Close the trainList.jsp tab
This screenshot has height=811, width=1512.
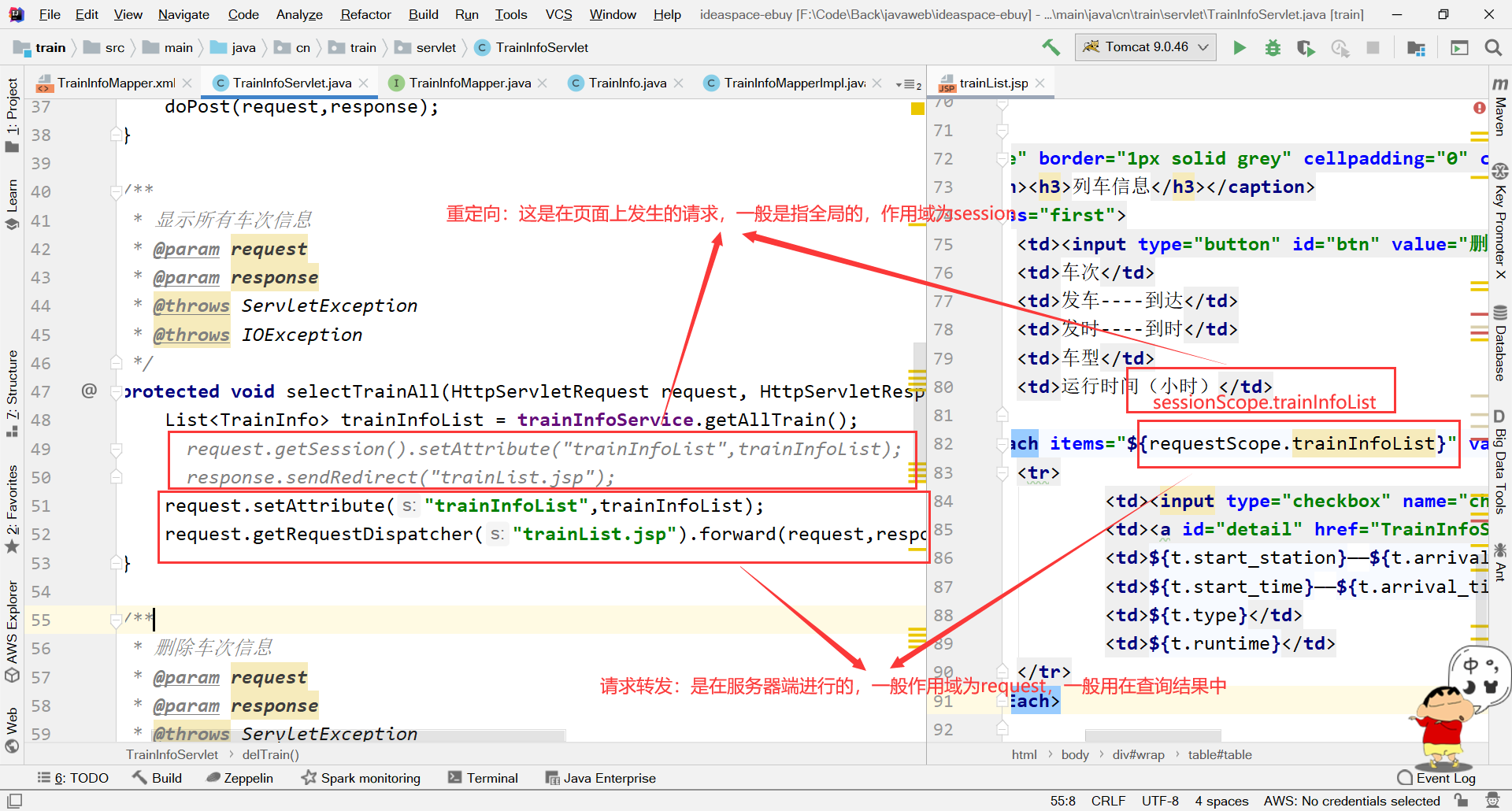1040,83
